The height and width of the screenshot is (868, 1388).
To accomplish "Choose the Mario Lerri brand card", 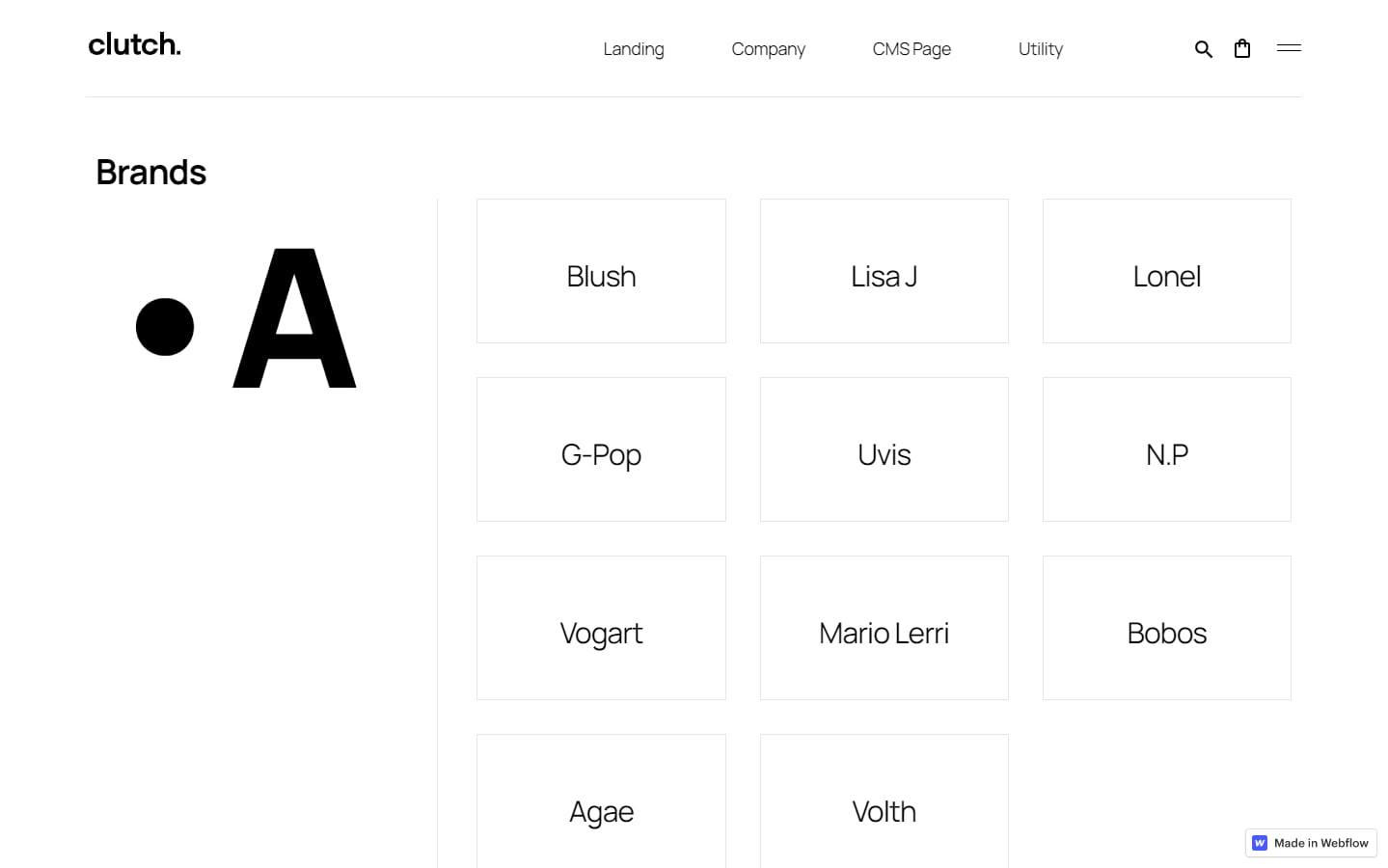I will click(x=884, y=628).
